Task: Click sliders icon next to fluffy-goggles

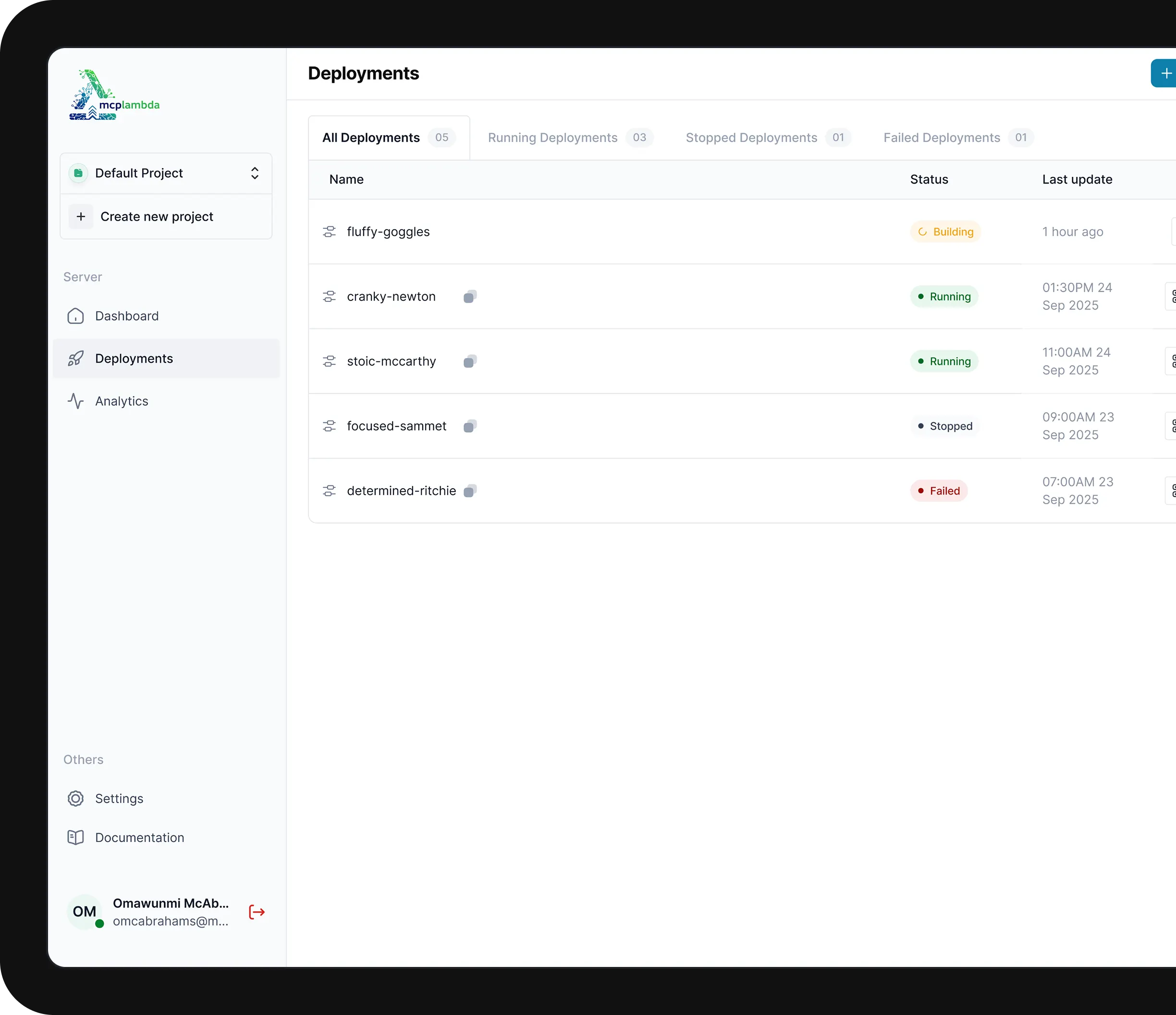Action: click(329, 232)
